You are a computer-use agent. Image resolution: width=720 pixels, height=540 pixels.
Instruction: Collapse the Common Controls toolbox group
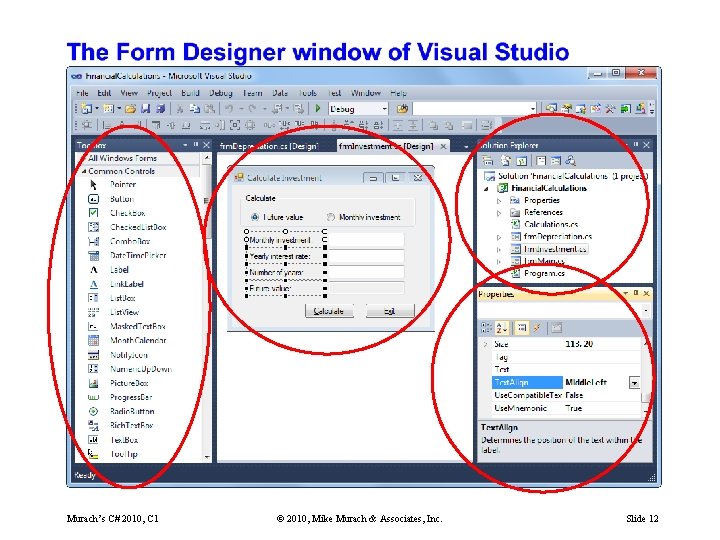[84, 171]
